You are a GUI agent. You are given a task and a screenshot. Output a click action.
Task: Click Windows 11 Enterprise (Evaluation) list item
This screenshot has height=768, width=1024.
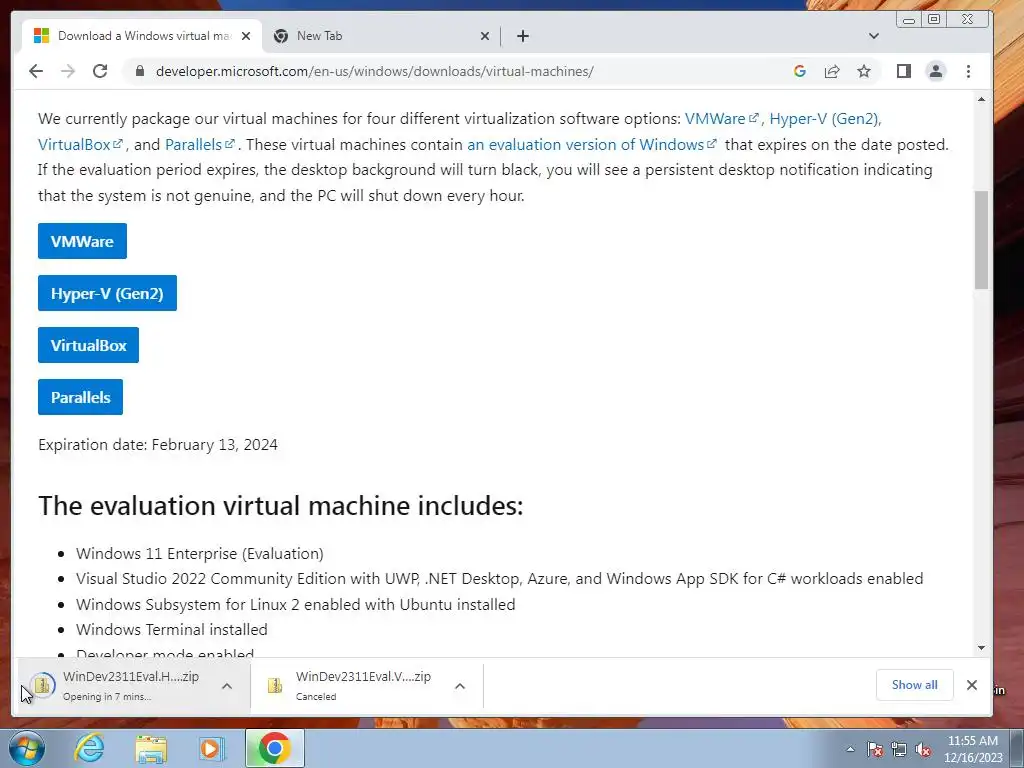[x=200, y=553]
